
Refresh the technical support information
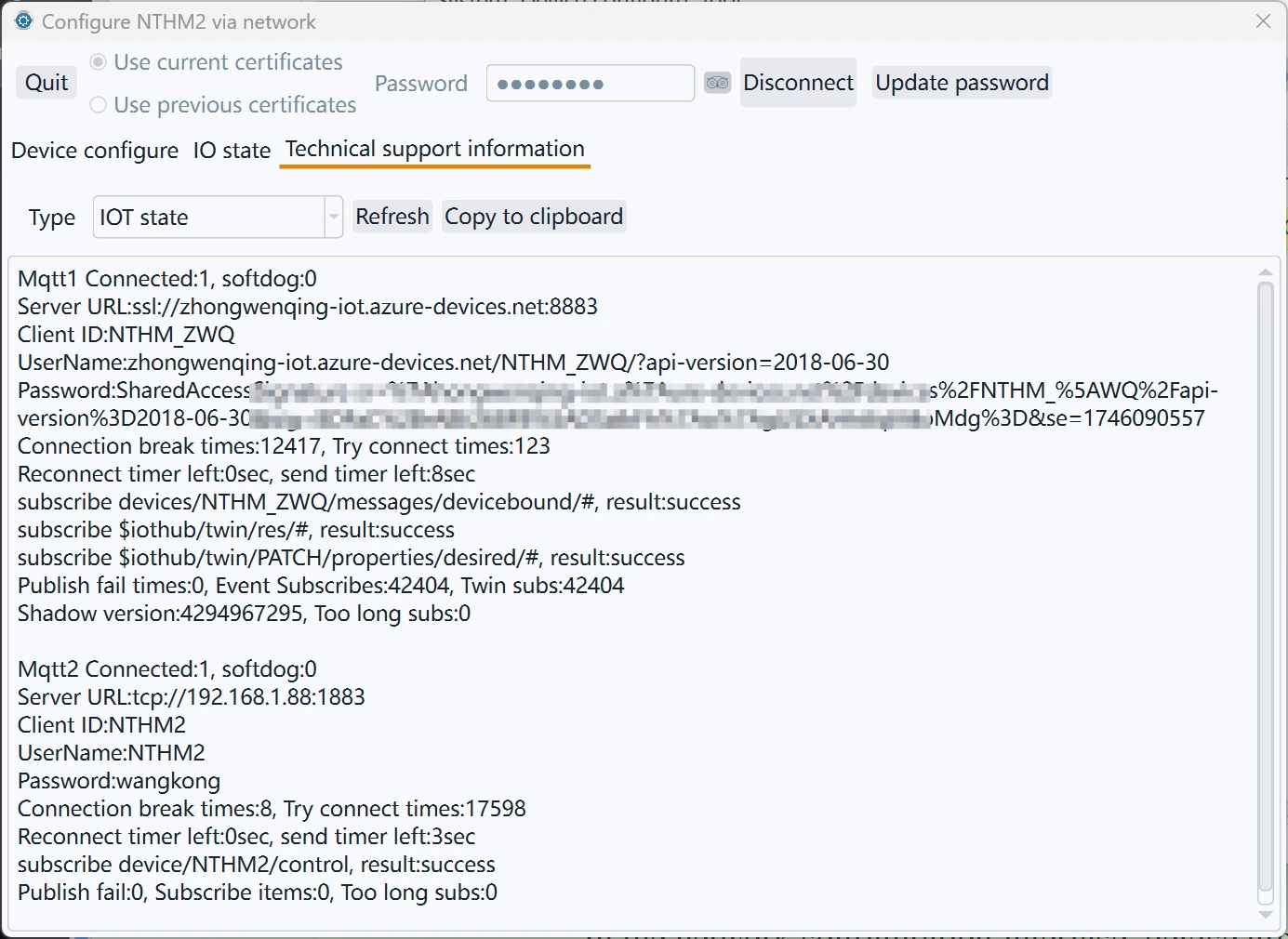pos(392,217)
